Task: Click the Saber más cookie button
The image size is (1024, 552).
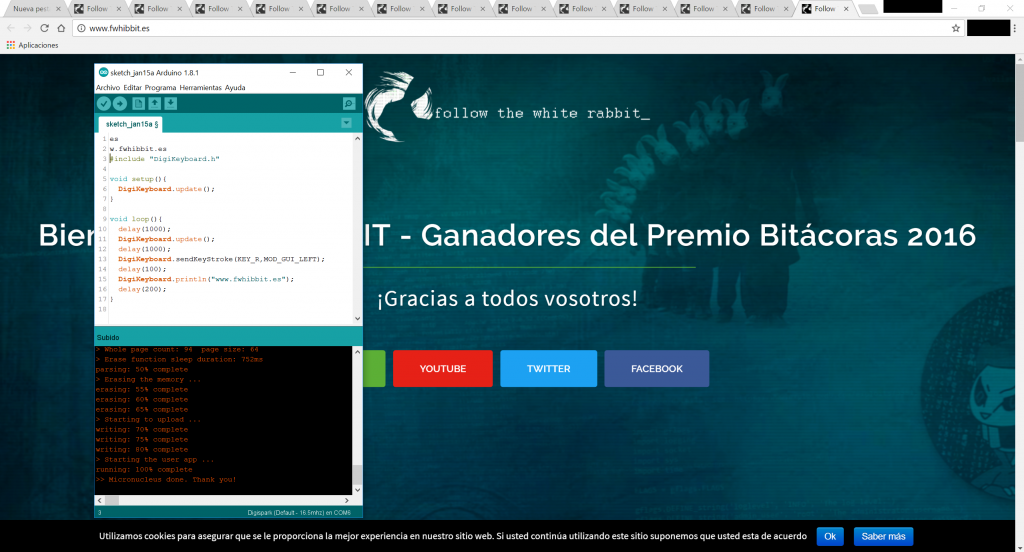Action: (883, 536)
